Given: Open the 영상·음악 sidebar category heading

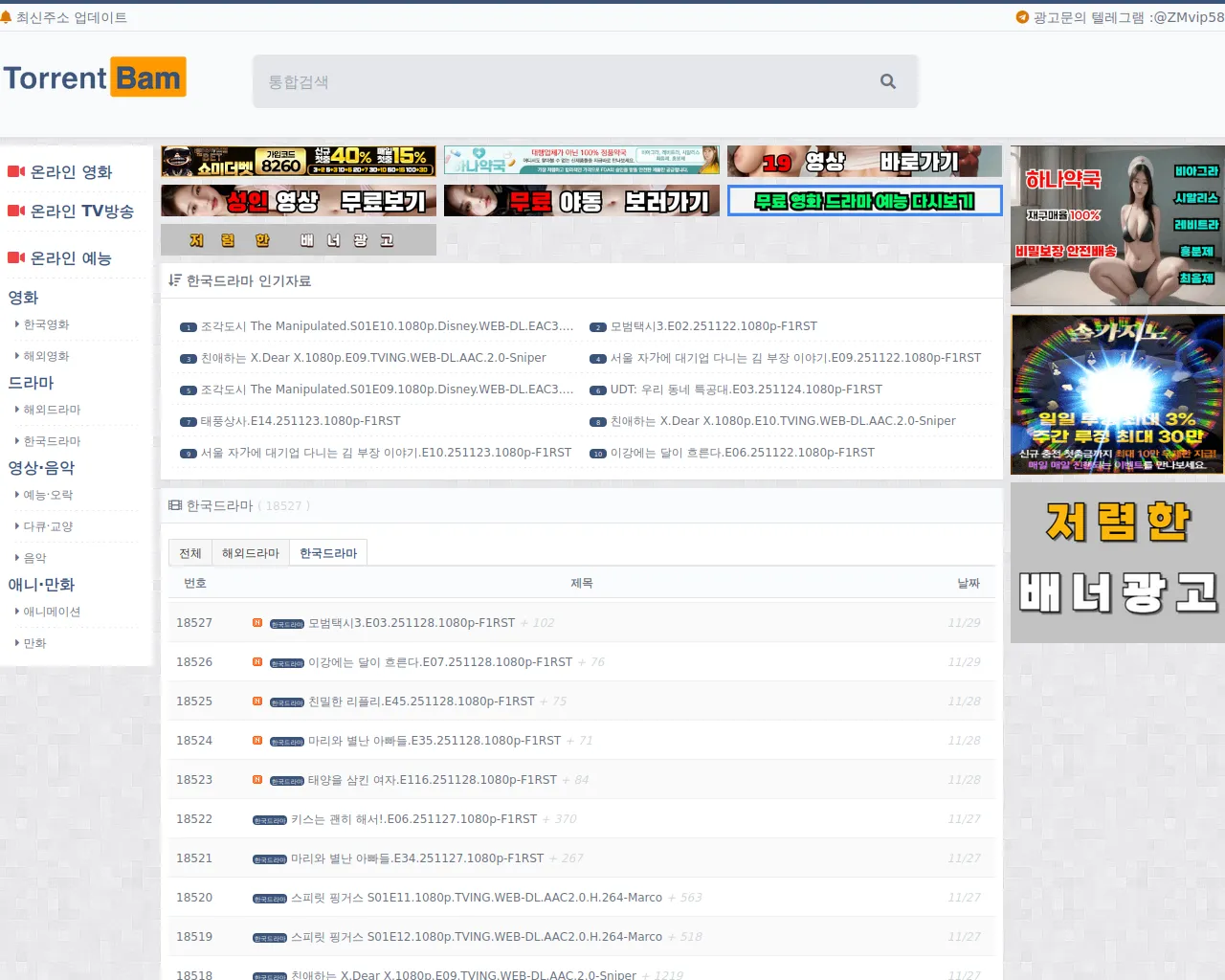Looking at the screenshot, I should click(41, 468).
